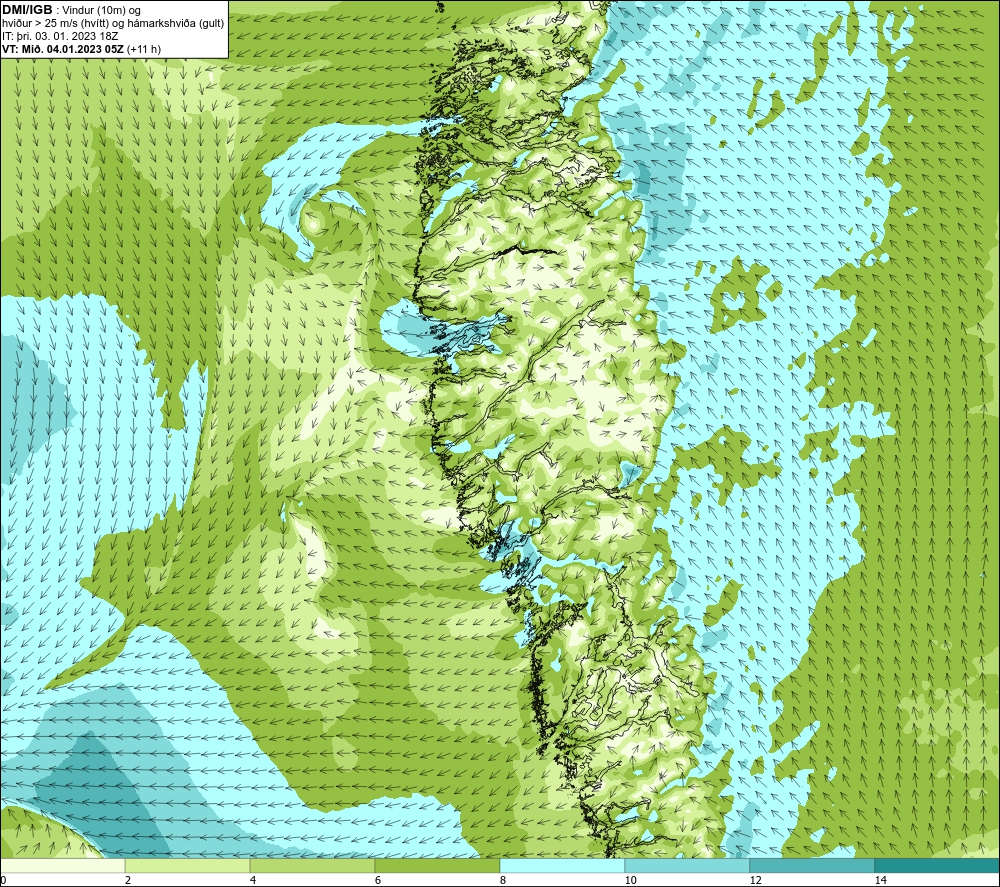The width and height of the screenshot is (1000, 887).
Task: Click the legend value label '14'
Action: (x=880, y=881)
